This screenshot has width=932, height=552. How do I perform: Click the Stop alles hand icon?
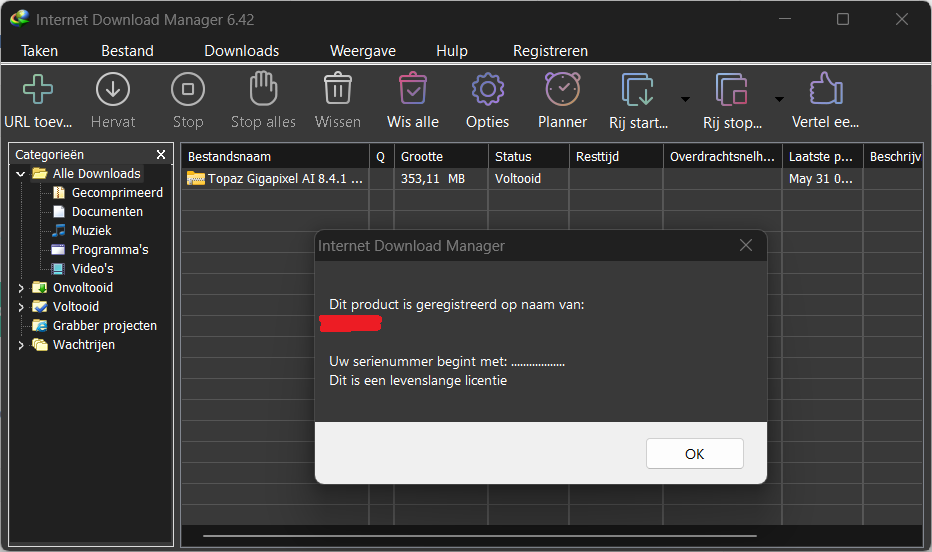263,89
